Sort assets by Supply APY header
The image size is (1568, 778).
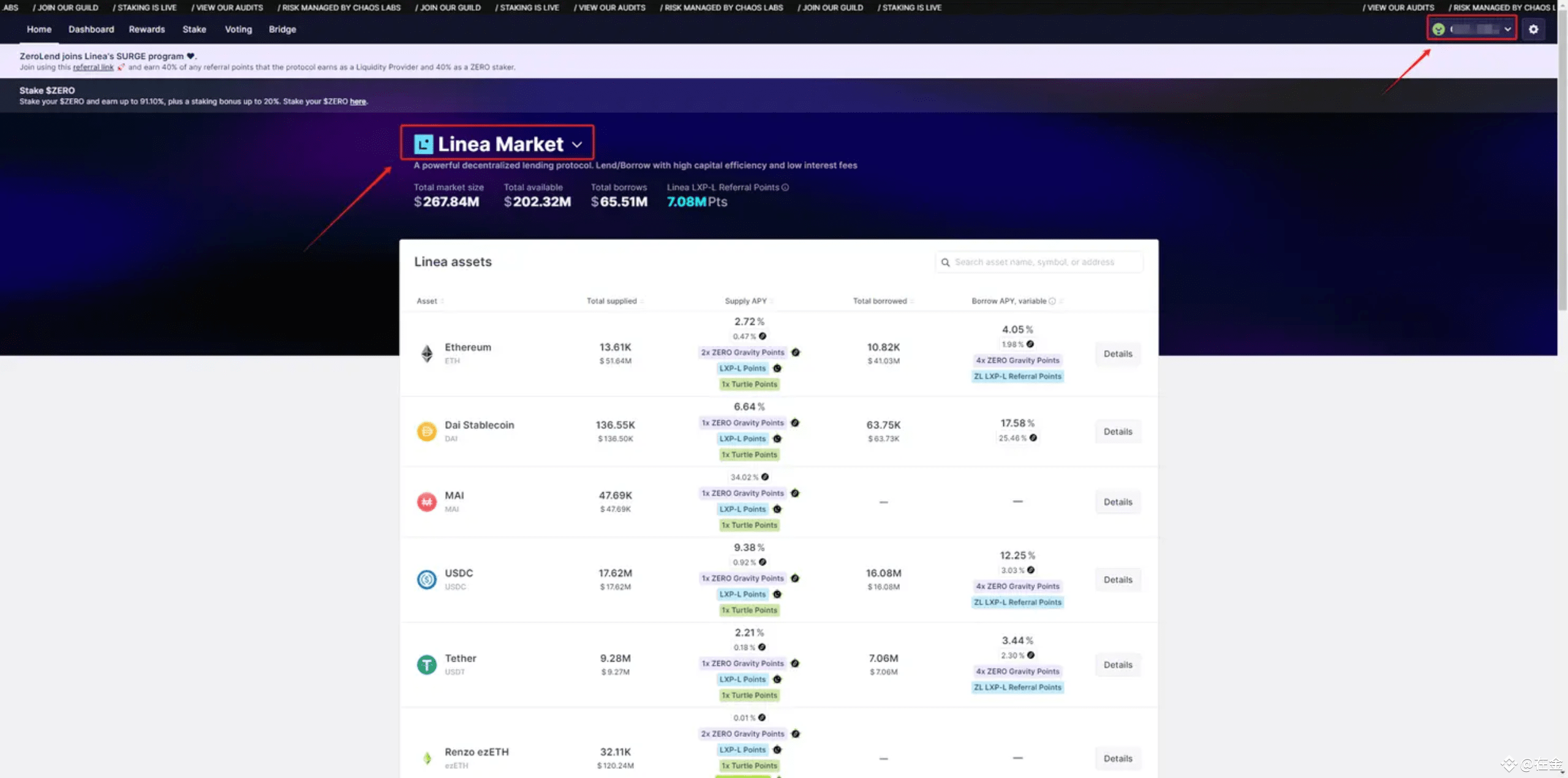pyautogui.click(x=745, y=301)
